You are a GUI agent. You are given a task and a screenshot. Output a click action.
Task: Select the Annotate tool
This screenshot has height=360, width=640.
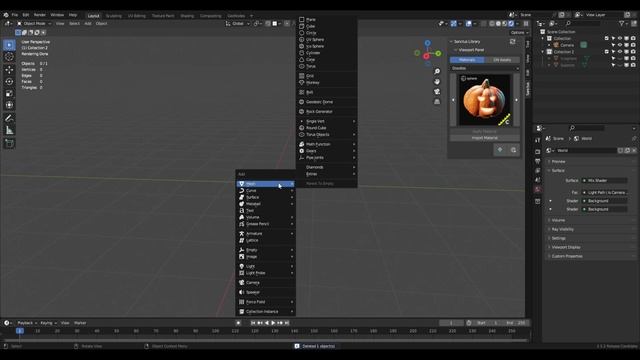(9, 118)
